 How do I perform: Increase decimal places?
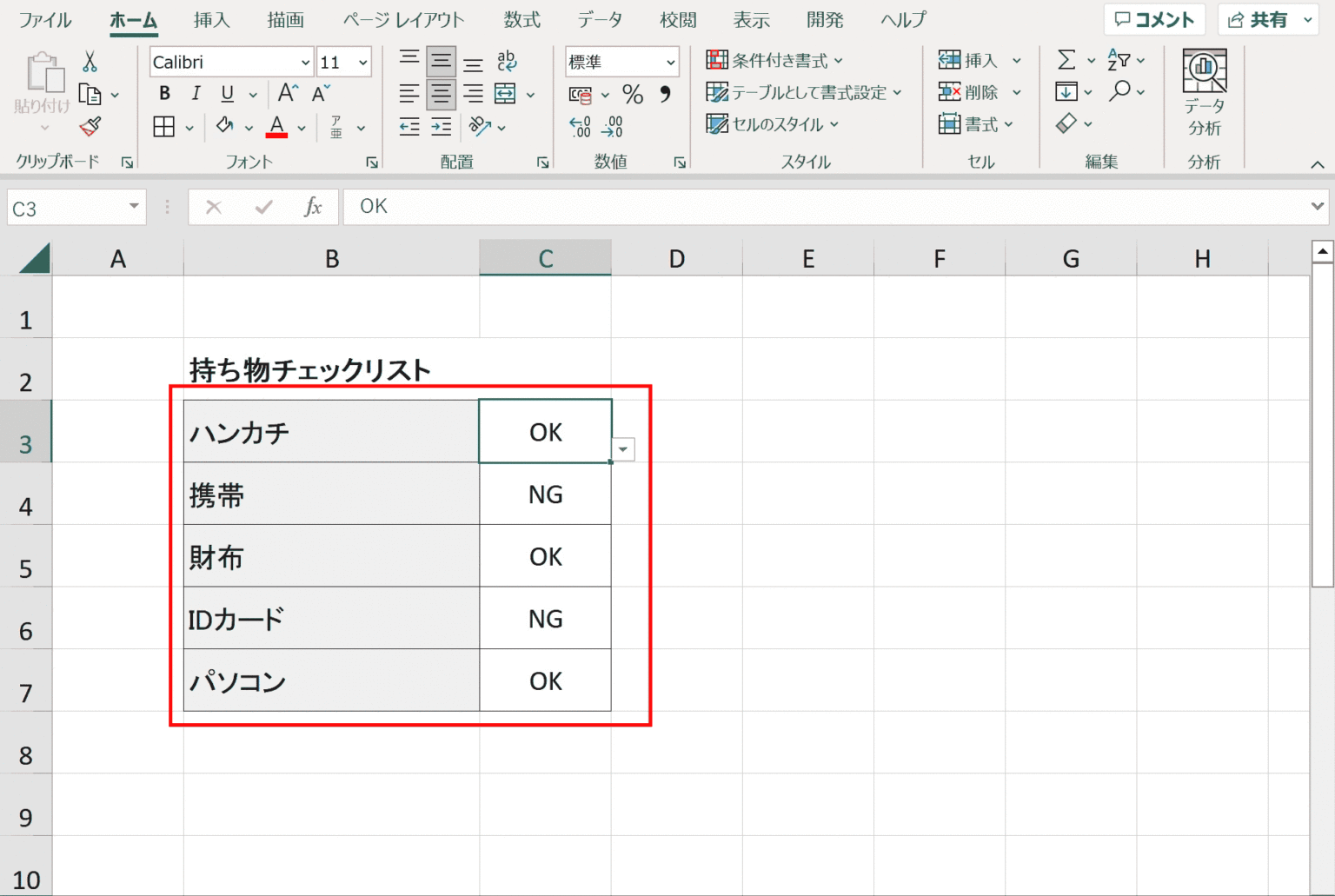[579, 128]
